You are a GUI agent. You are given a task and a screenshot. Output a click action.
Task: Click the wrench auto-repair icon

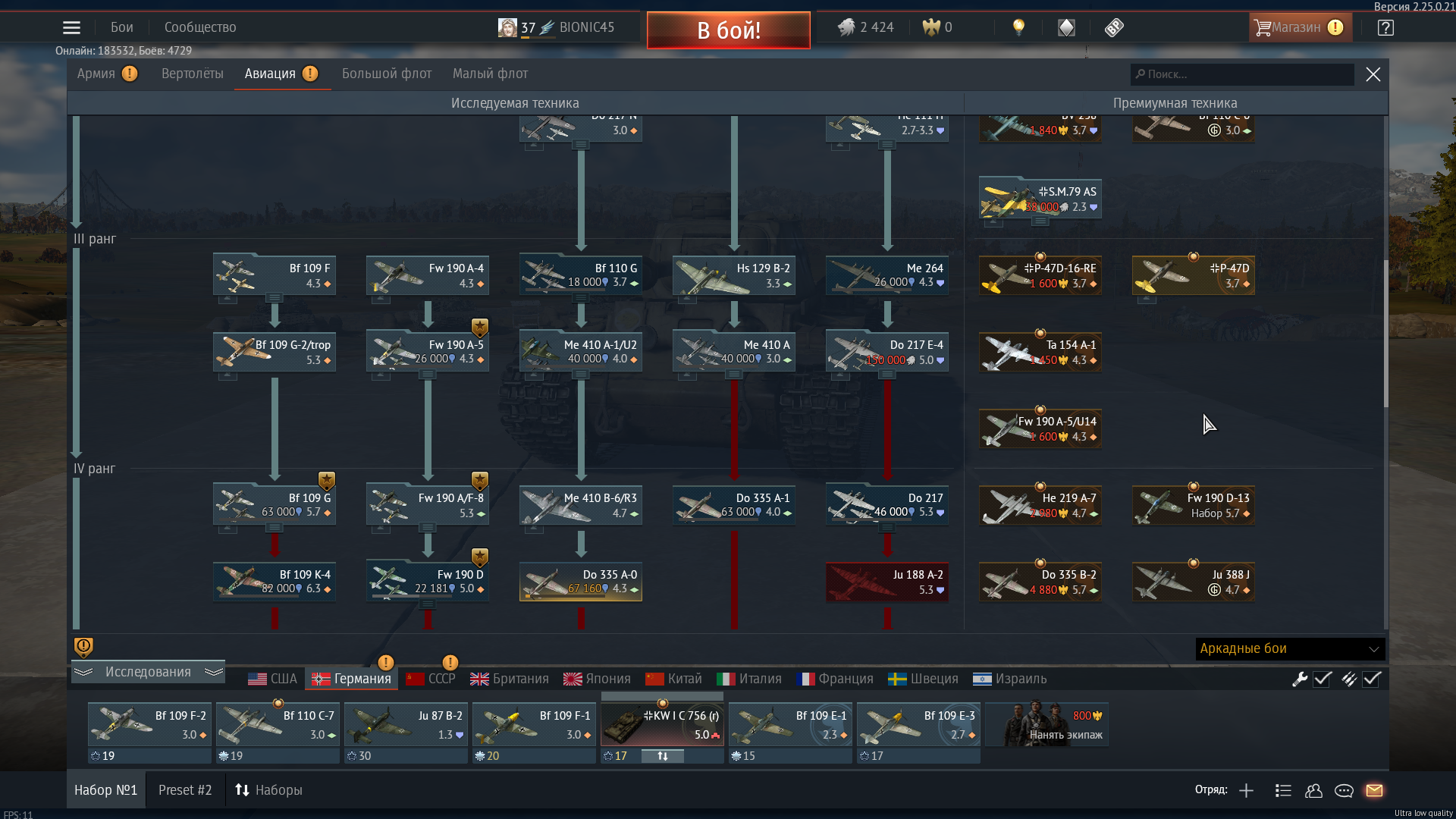(1300, 679)
